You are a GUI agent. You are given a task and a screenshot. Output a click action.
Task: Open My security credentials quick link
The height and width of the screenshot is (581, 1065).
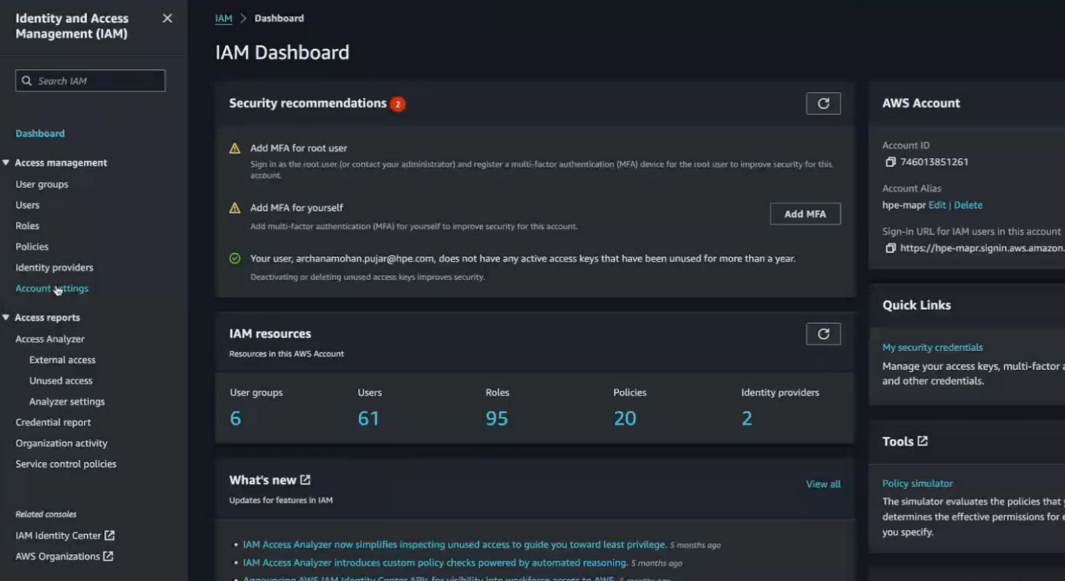click(x=933, y=347)
